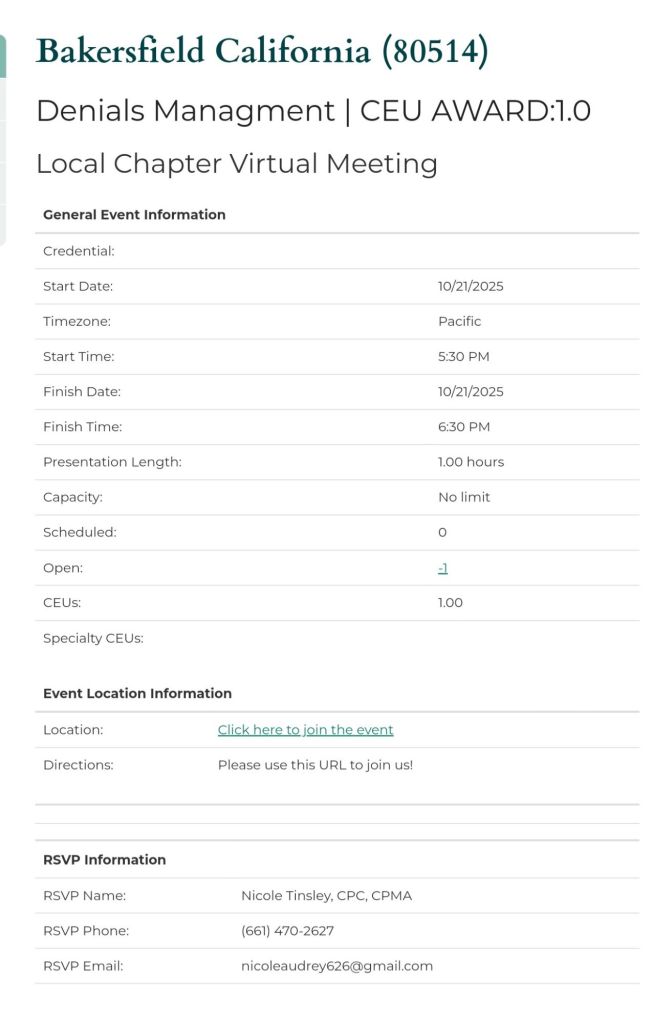This screenshot has height=1023, width=653.
Task: Click the RSVP phone number (661) 470-2627
Action: [287, 931]
